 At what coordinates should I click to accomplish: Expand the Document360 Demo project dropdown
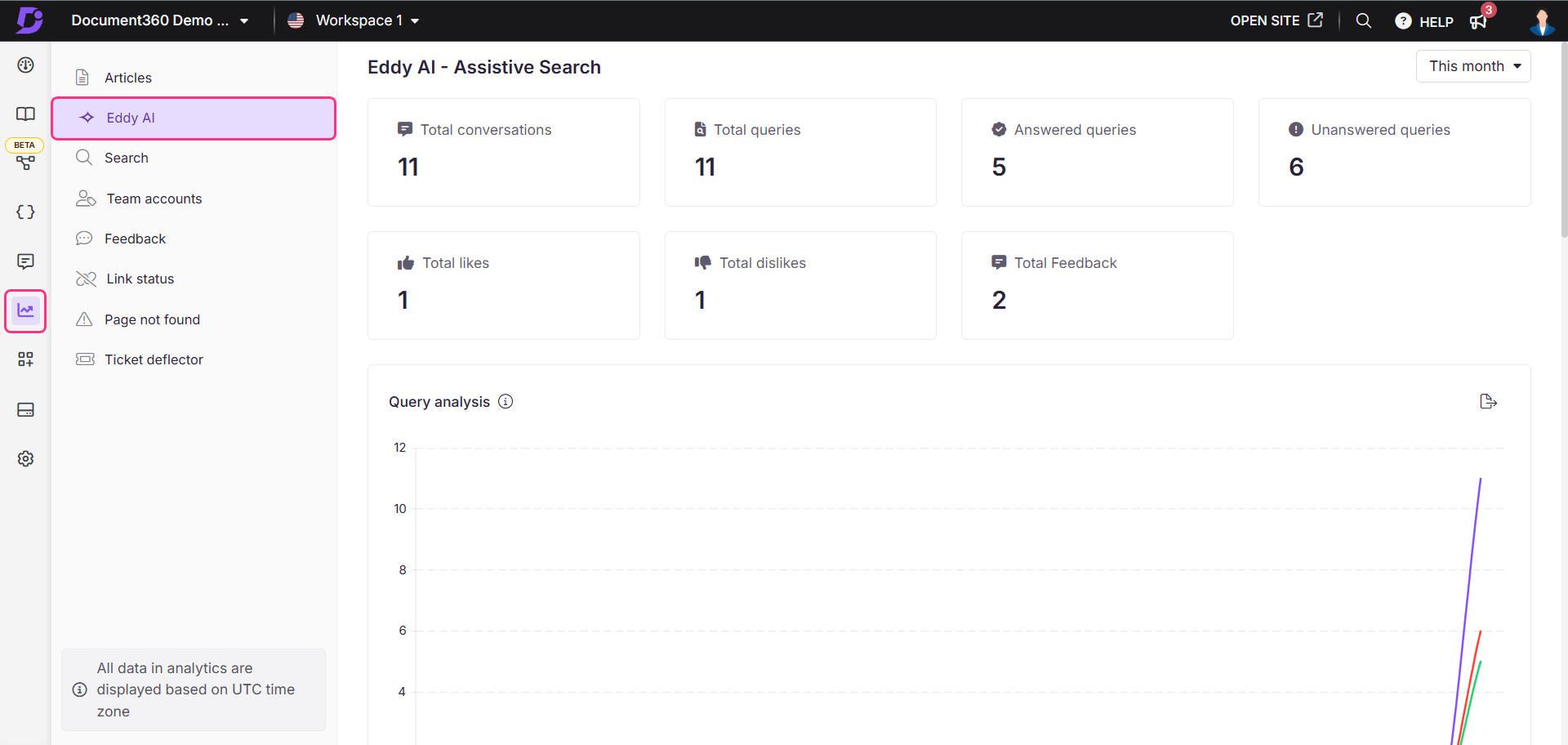click(x=160, y=20)
